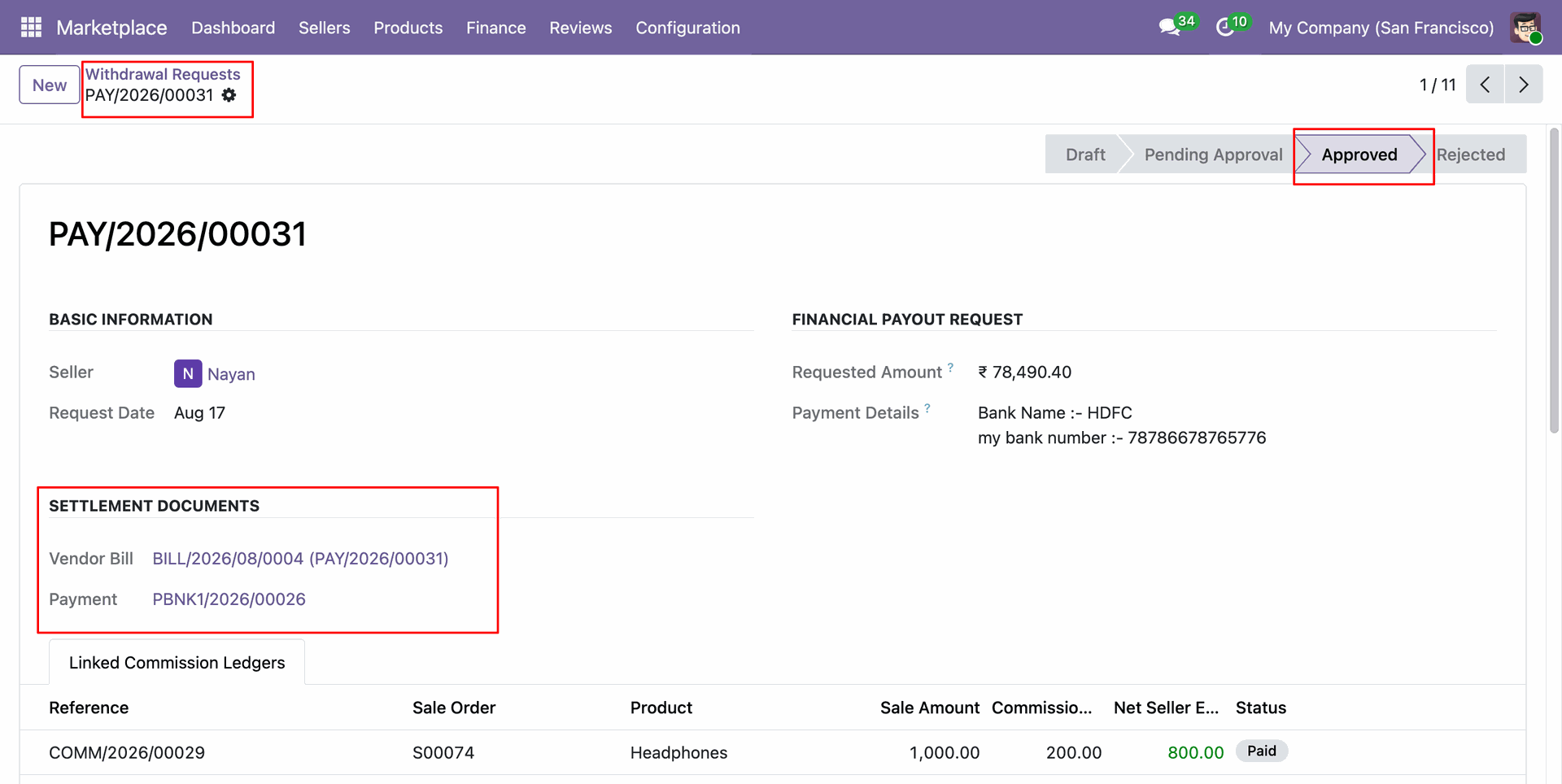Open the Finance menu

pos(495,28)
